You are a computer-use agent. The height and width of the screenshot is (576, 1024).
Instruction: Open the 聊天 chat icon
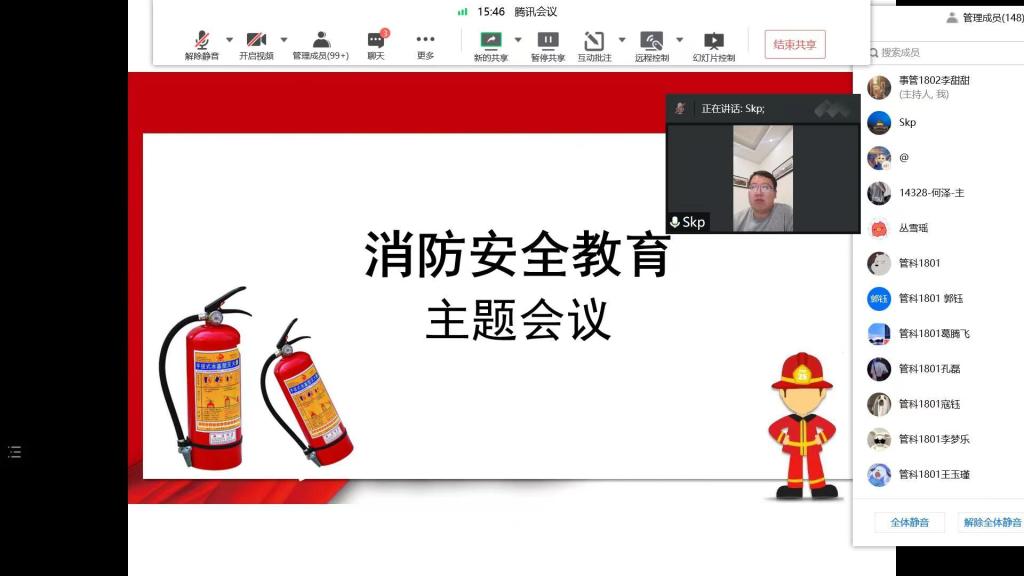tap(376, 41)
